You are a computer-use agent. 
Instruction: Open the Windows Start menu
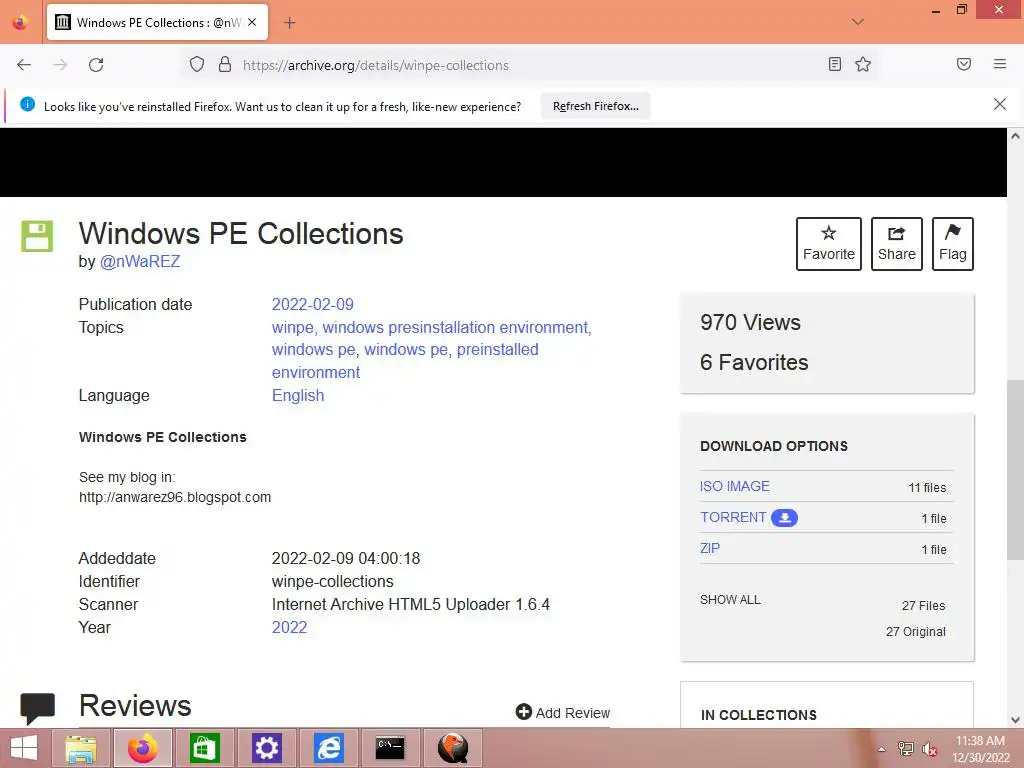tap(24, 748)
